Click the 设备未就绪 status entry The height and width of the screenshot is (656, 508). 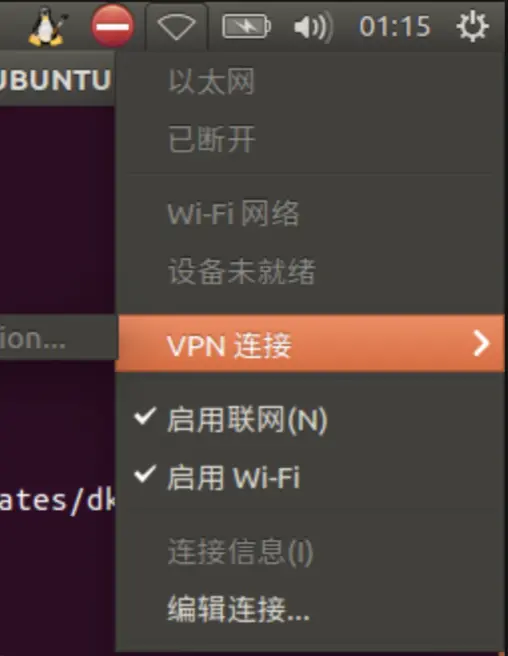click(x=241, y=272)
